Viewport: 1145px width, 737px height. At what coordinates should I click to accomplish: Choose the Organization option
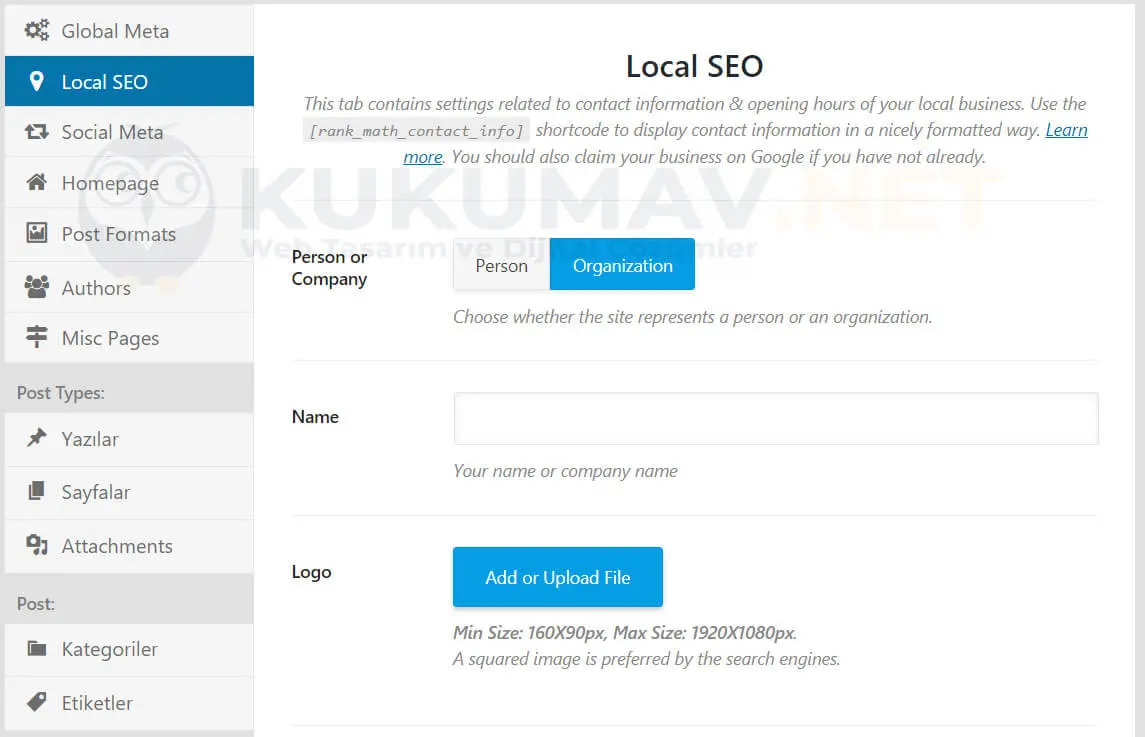(622, 265)
